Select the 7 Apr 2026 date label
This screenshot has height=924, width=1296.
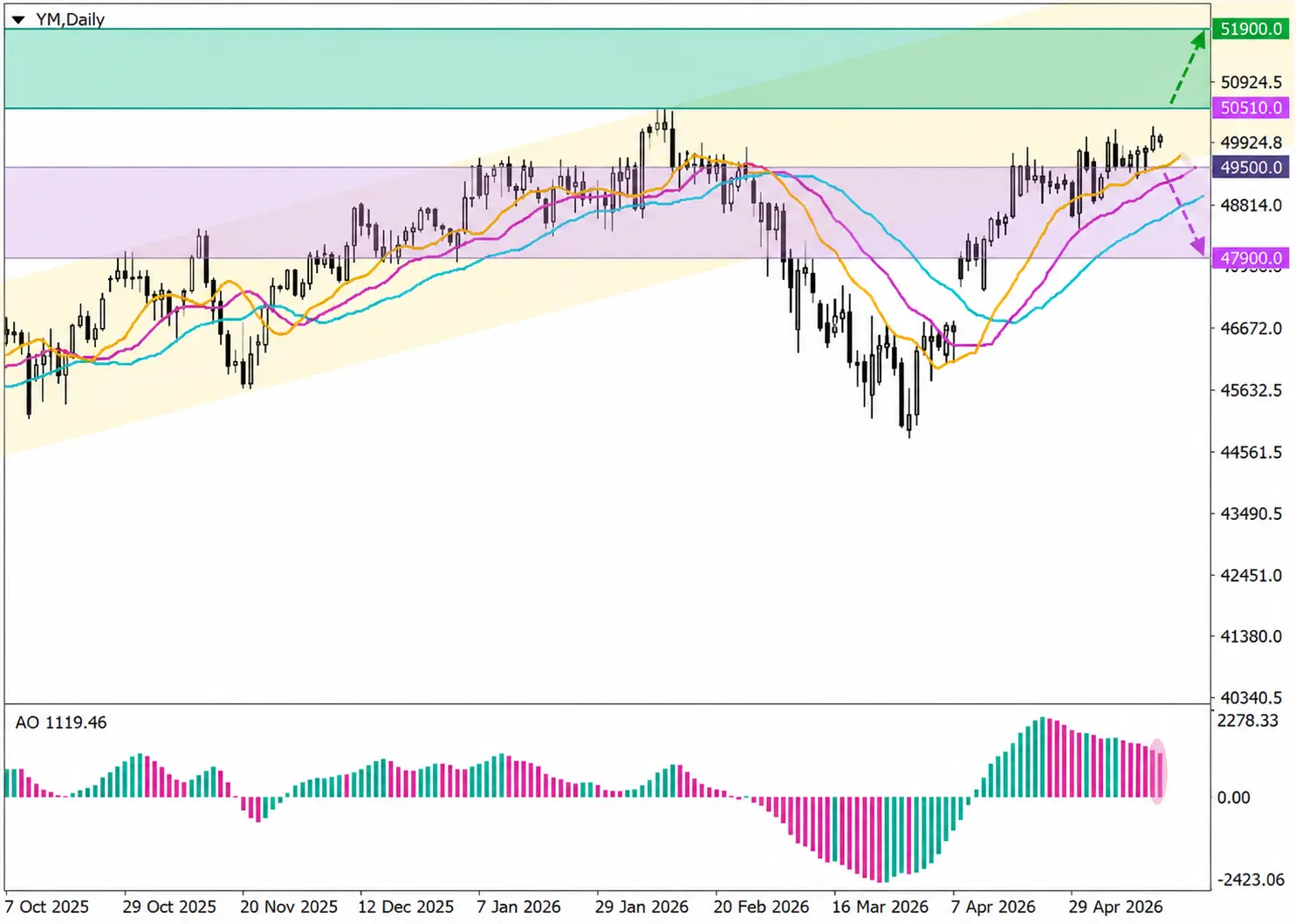click(x=993, y=907)
